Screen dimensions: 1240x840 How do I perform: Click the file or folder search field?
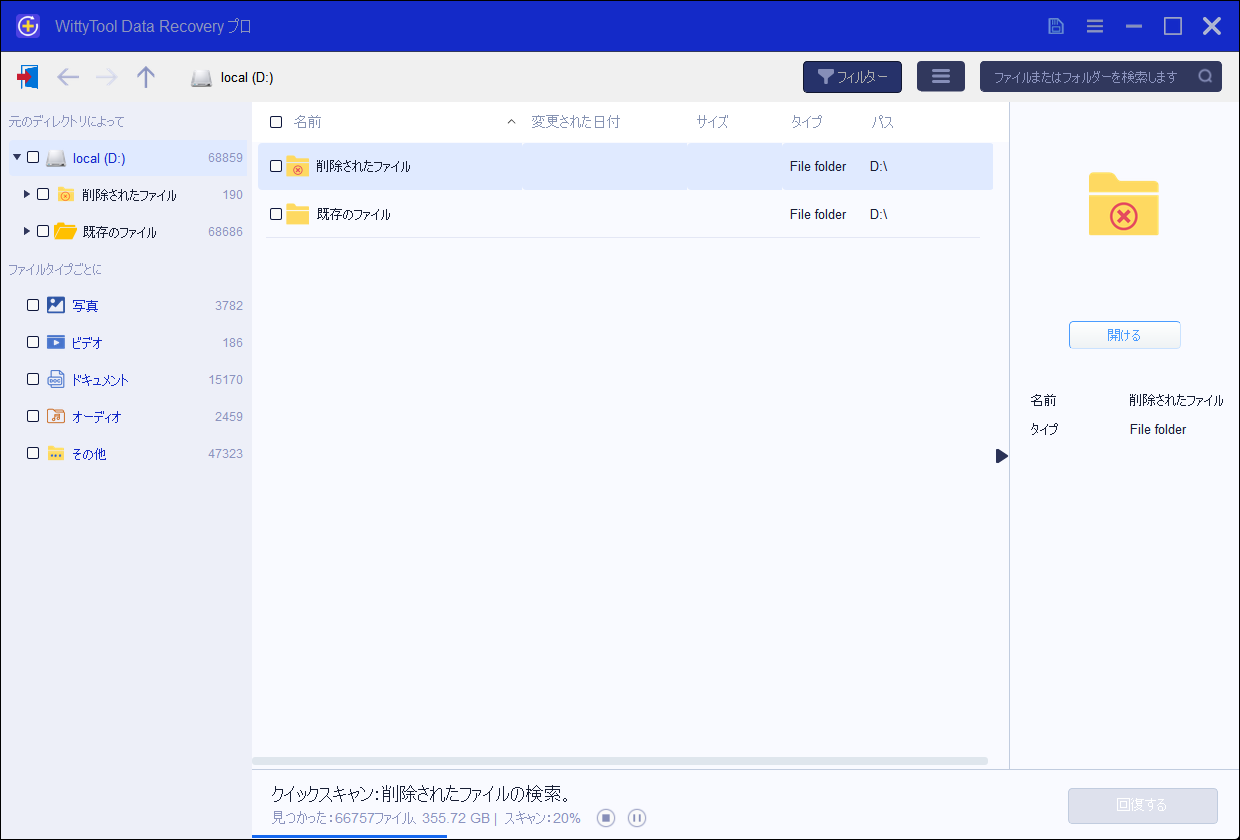point(1085,77)
